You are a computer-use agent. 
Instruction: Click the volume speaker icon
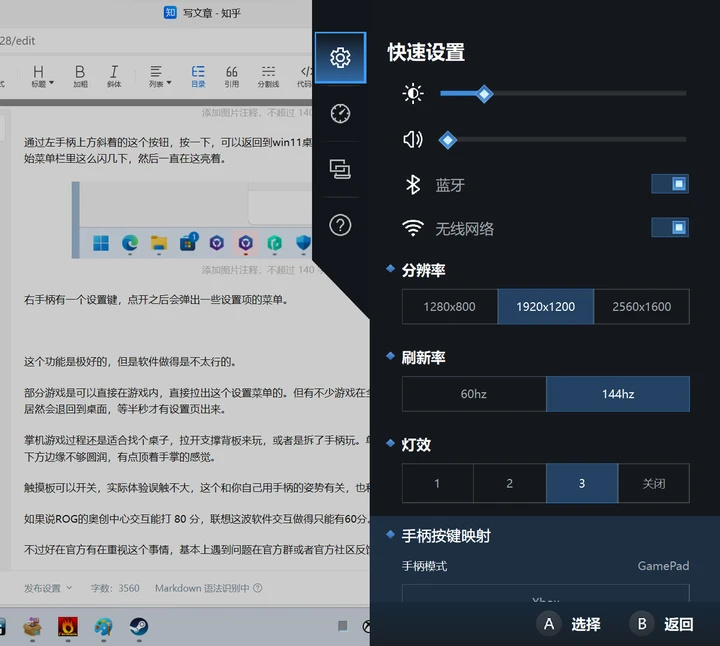pos(413,139)
